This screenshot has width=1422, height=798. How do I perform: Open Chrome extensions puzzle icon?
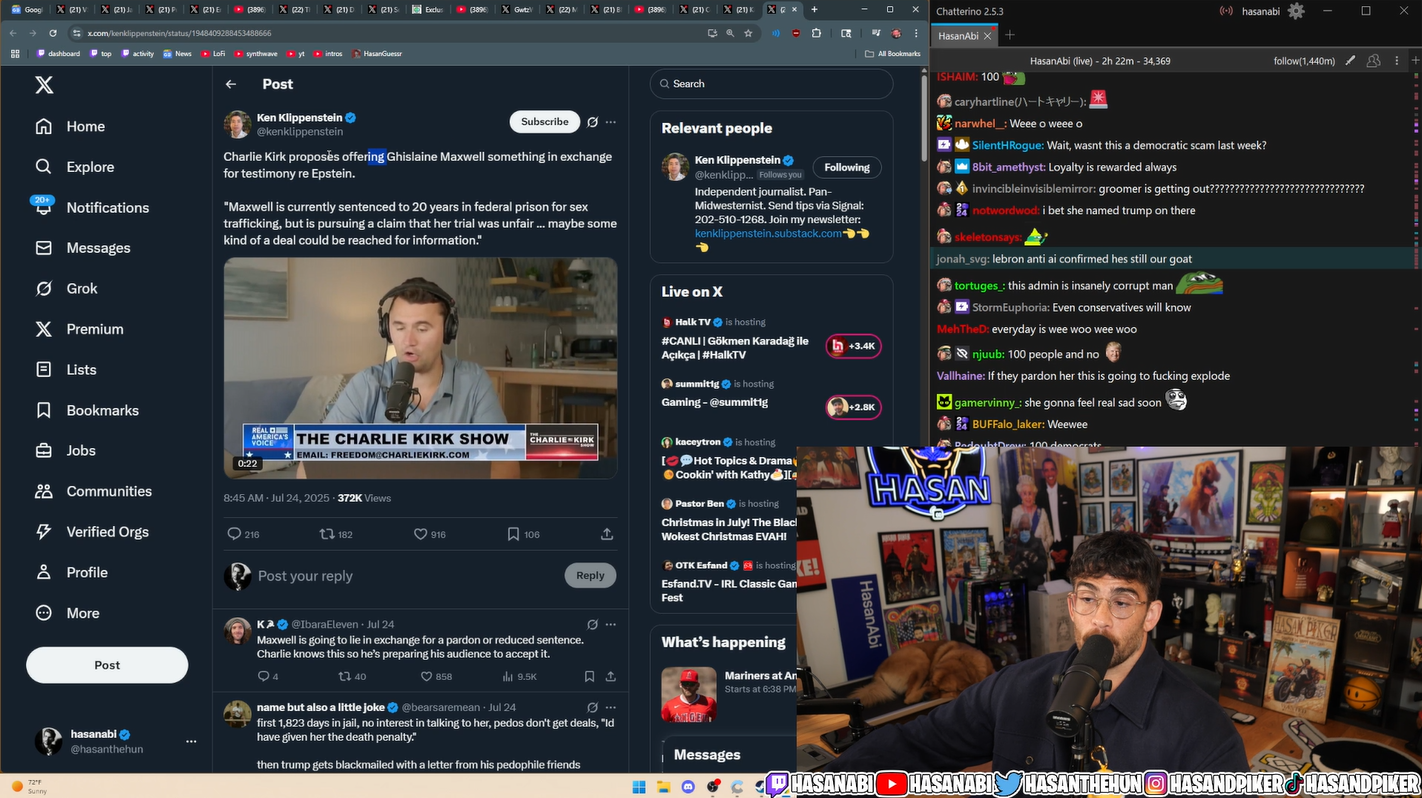tap(817, 33)
